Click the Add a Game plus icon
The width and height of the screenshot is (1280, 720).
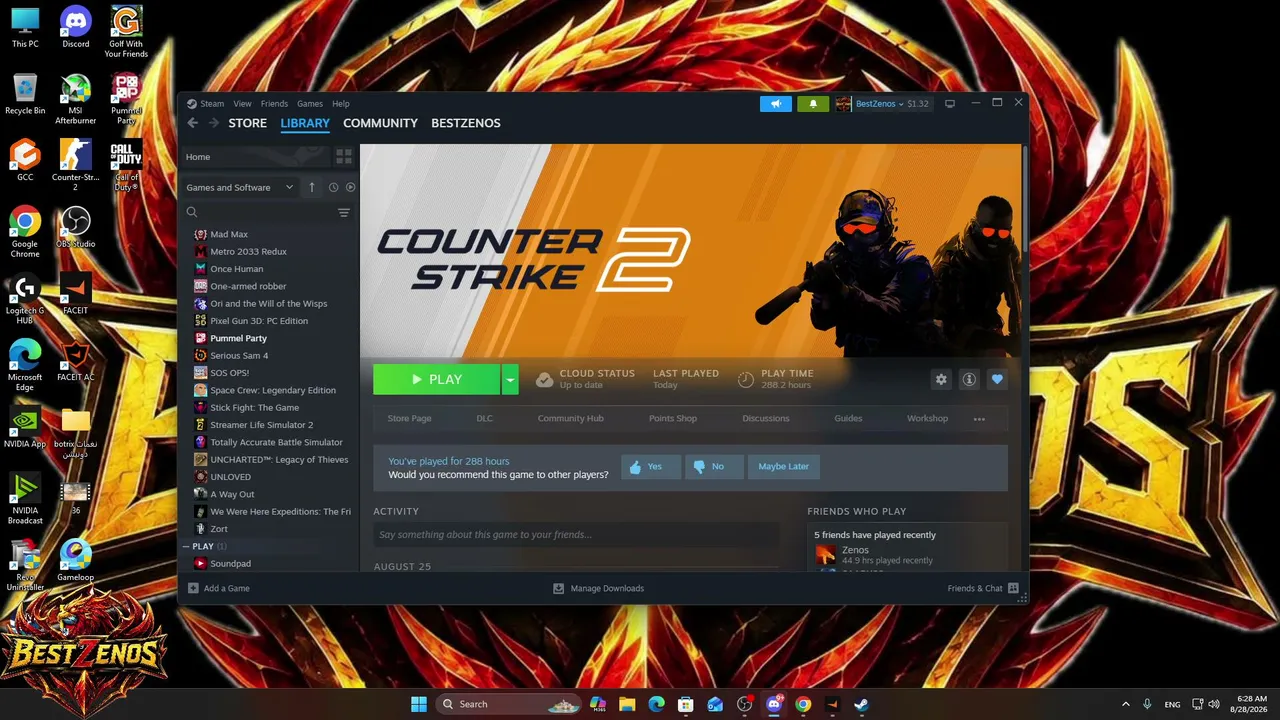point(193,588)
